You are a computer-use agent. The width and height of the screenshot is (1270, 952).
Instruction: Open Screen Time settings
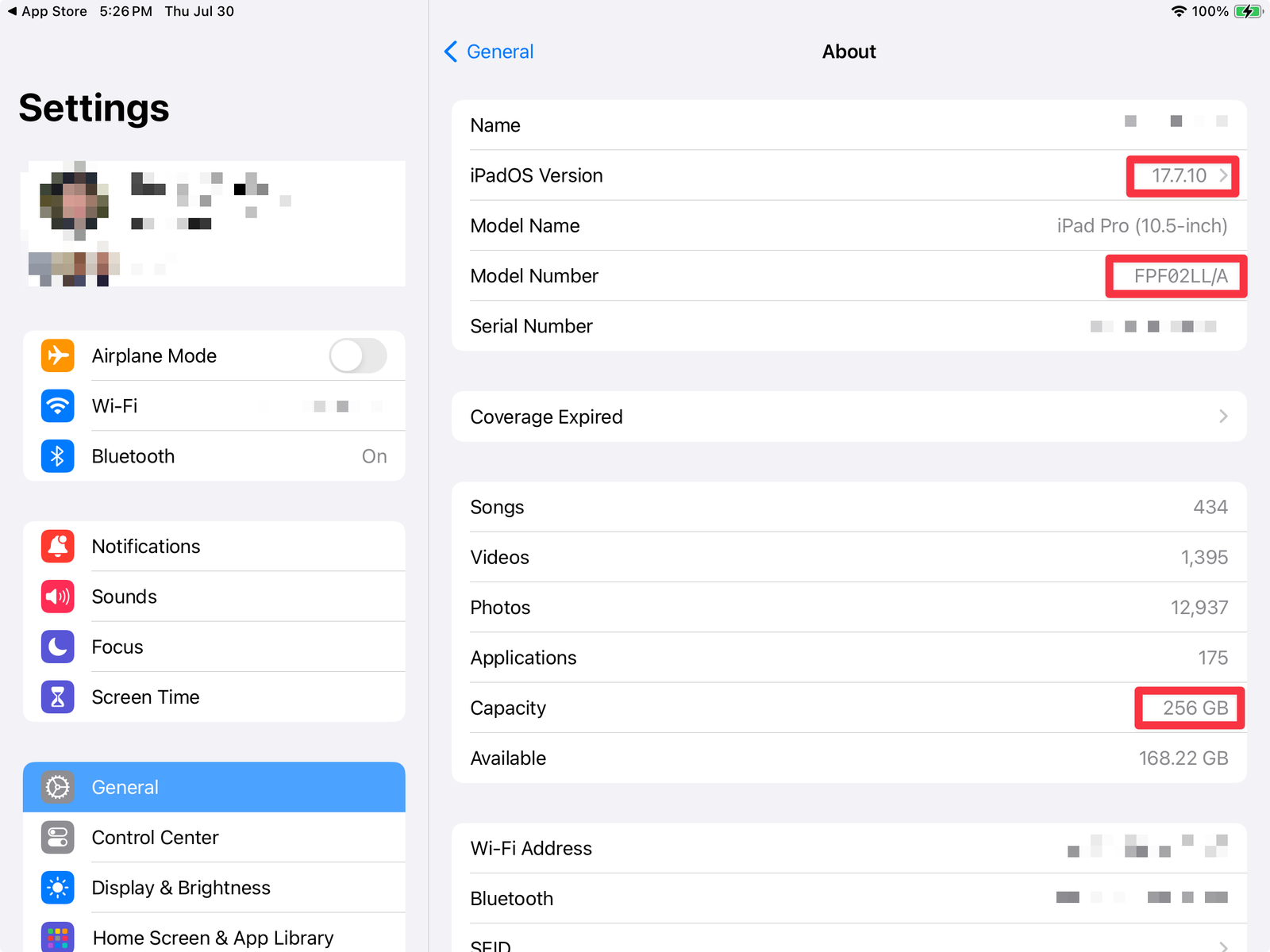click(214, 697)
